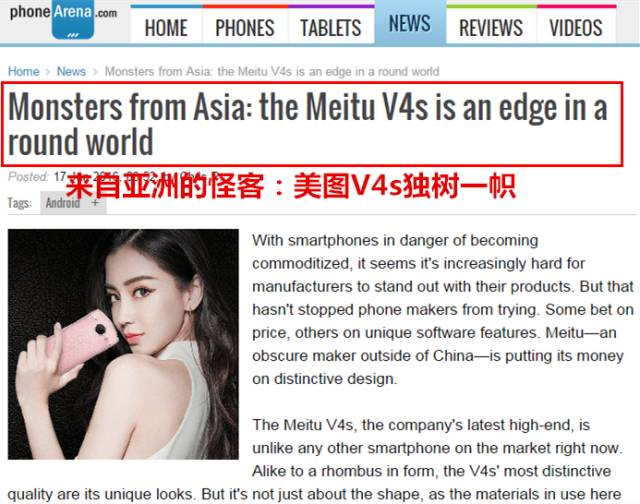The width and height of the screenshot is (640, 504).
Task: Click the Meitu V4s breadcrumb title
Action: [x=272, y=71]
